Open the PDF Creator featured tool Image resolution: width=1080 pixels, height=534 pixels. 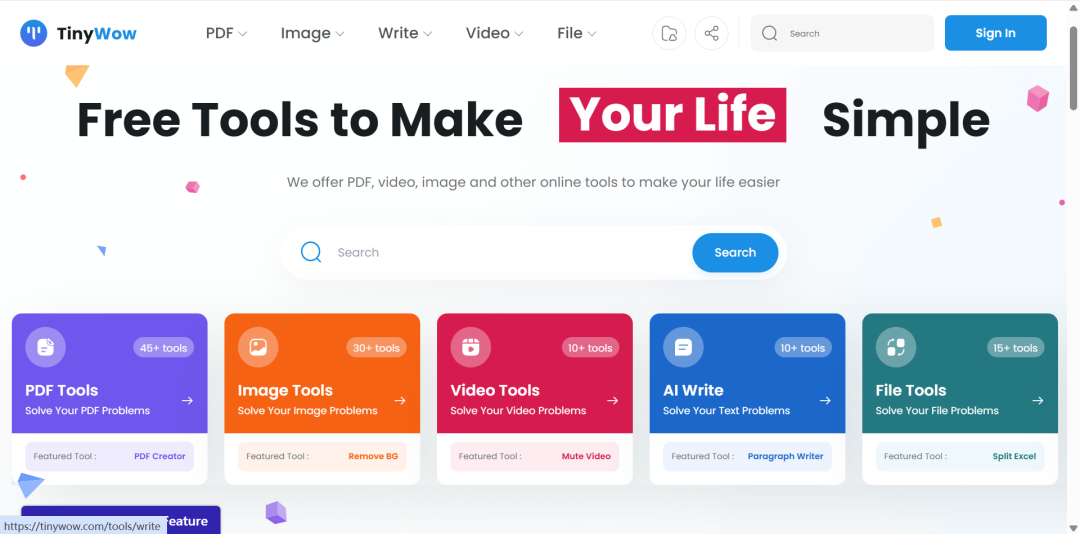click(x=160, y=456)
